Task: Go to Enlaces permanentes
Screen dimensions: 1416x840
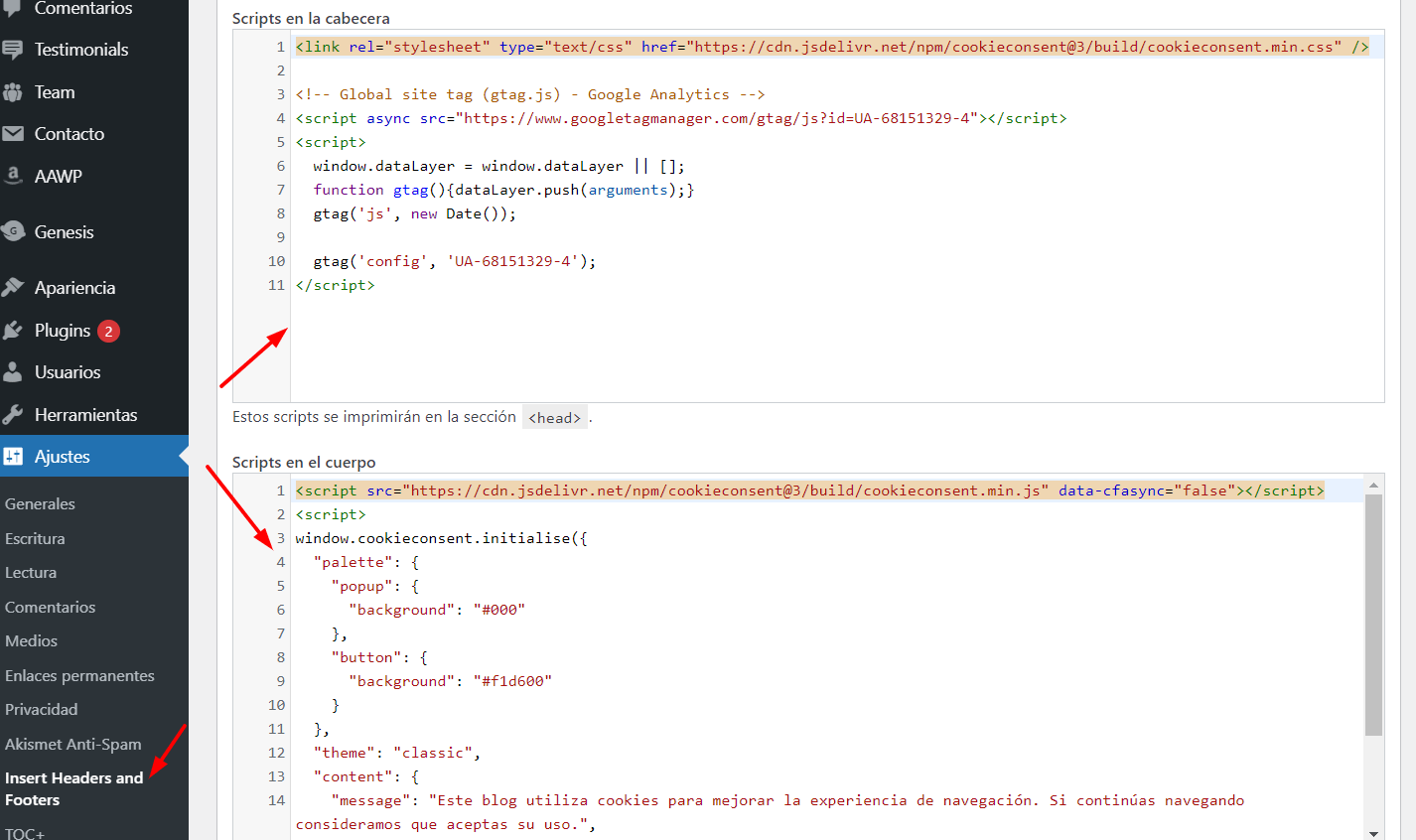Action: click(79, 676)
